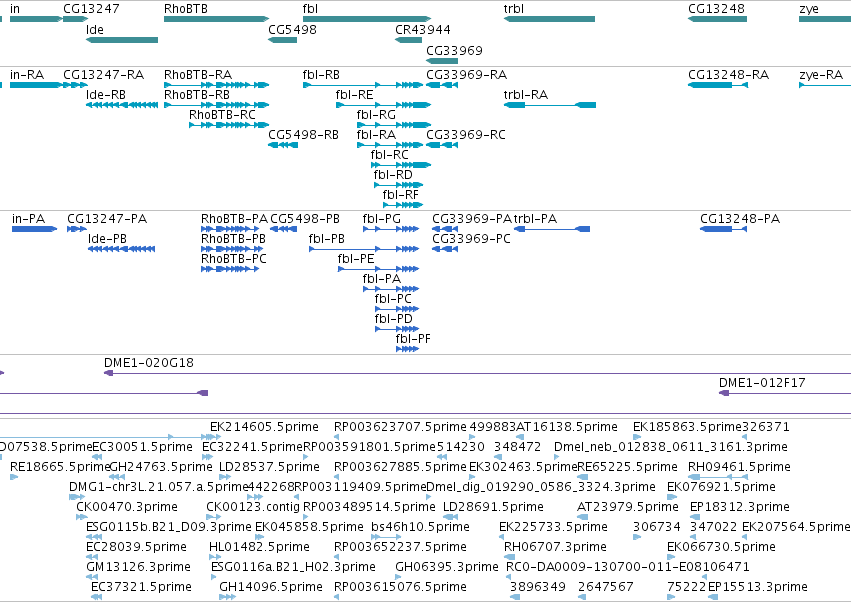Click the fbl gene bar glyph
The image size is (851, 602).
(367, 19)
